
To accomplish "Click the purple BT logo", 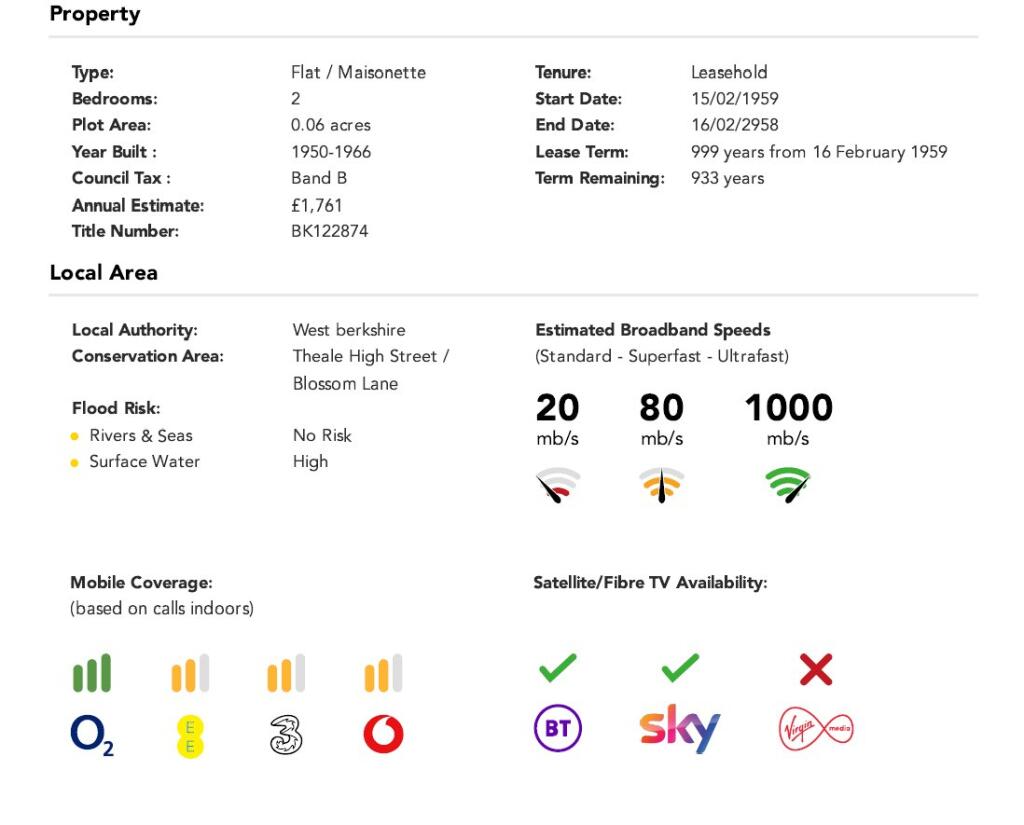I will tap(557, 729).
